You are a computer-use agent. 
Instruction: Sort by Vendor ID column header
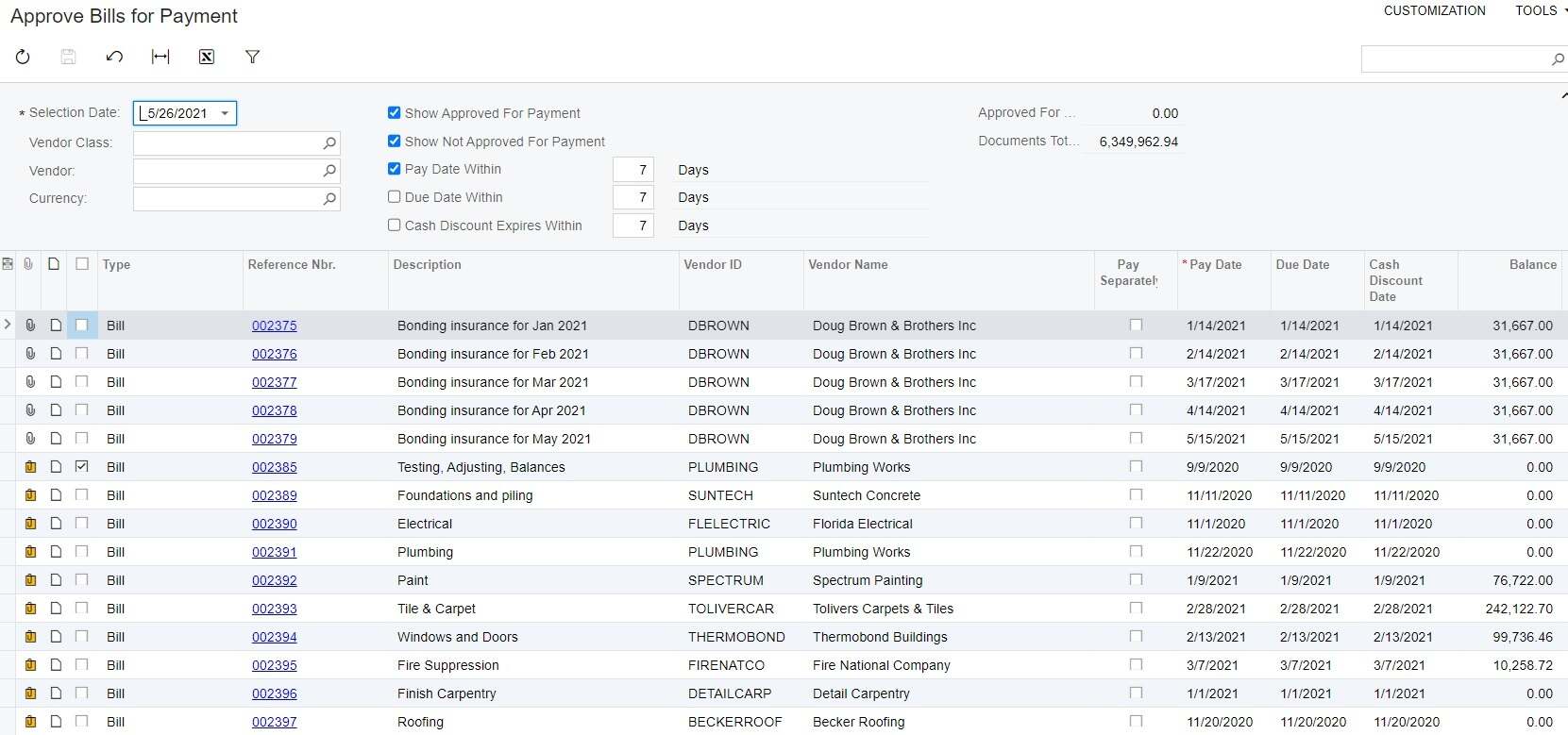tap(713, 265)
